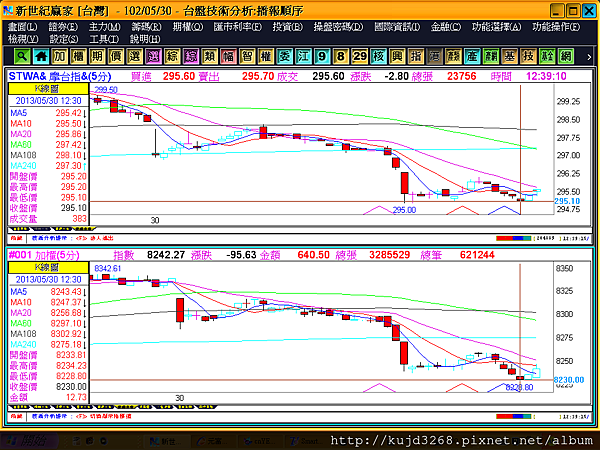
Task: Click the cyan home icon in toolbar
Action: 41,57
